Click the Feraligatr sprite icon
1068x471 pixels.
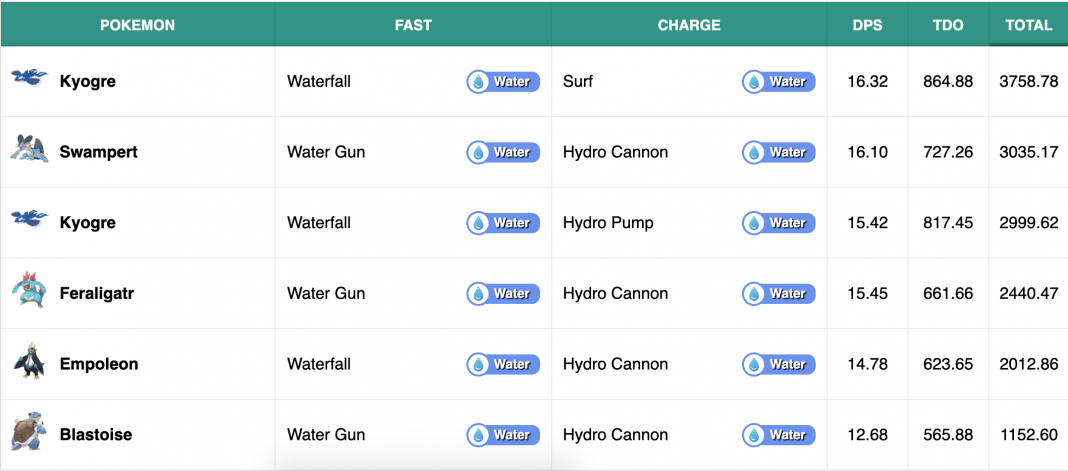pos(29,291)
